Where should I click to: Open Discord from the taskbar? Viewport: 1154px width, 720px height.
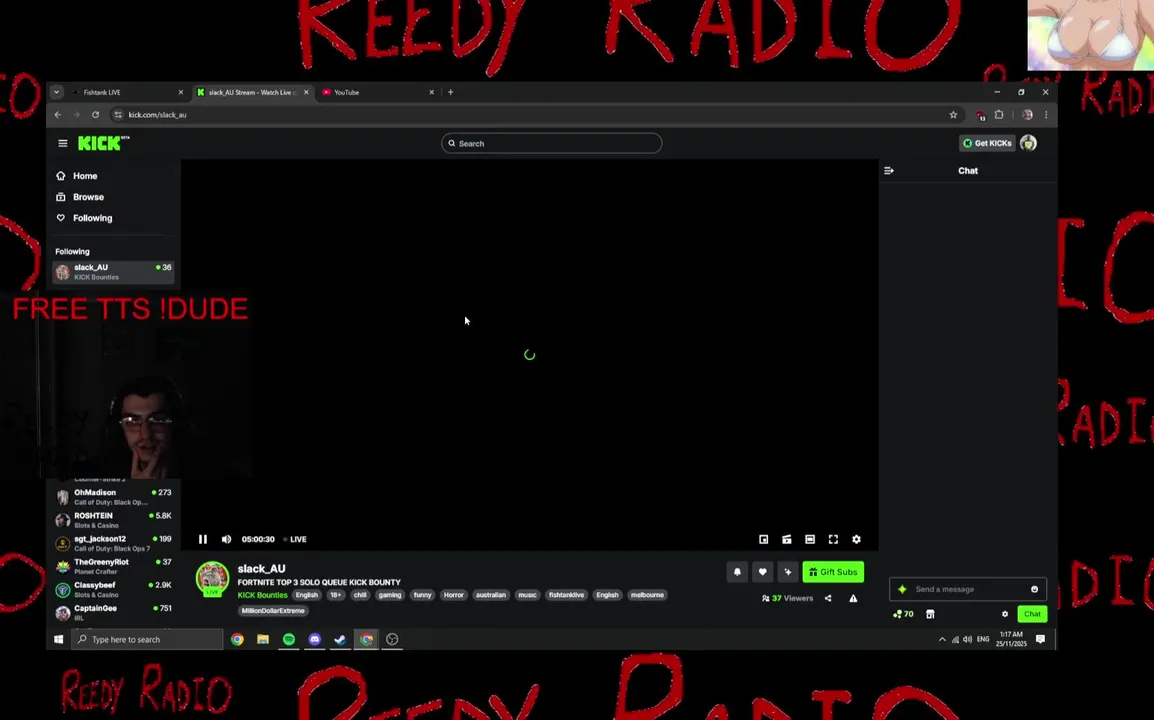(x=314, y=640)
